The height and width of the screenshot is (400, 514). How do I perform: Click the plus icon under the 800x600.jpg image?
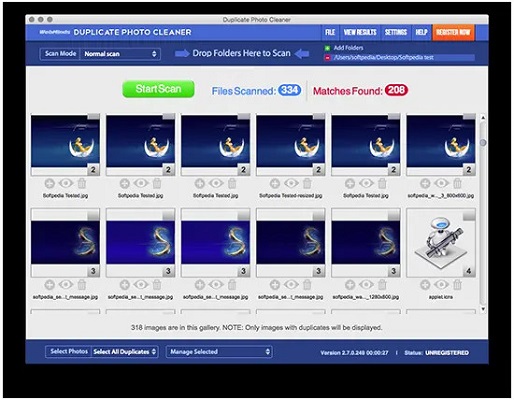[x=425, y=183]
